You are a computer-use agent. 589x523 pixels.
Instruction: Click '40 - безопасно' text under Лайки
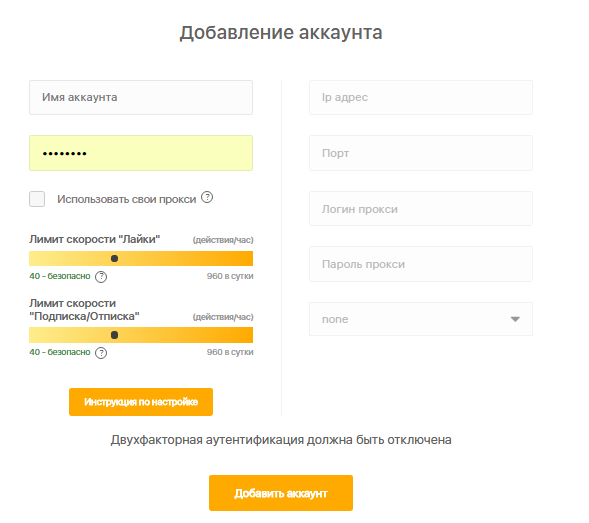pyautogui.click(x=60, y=276)
